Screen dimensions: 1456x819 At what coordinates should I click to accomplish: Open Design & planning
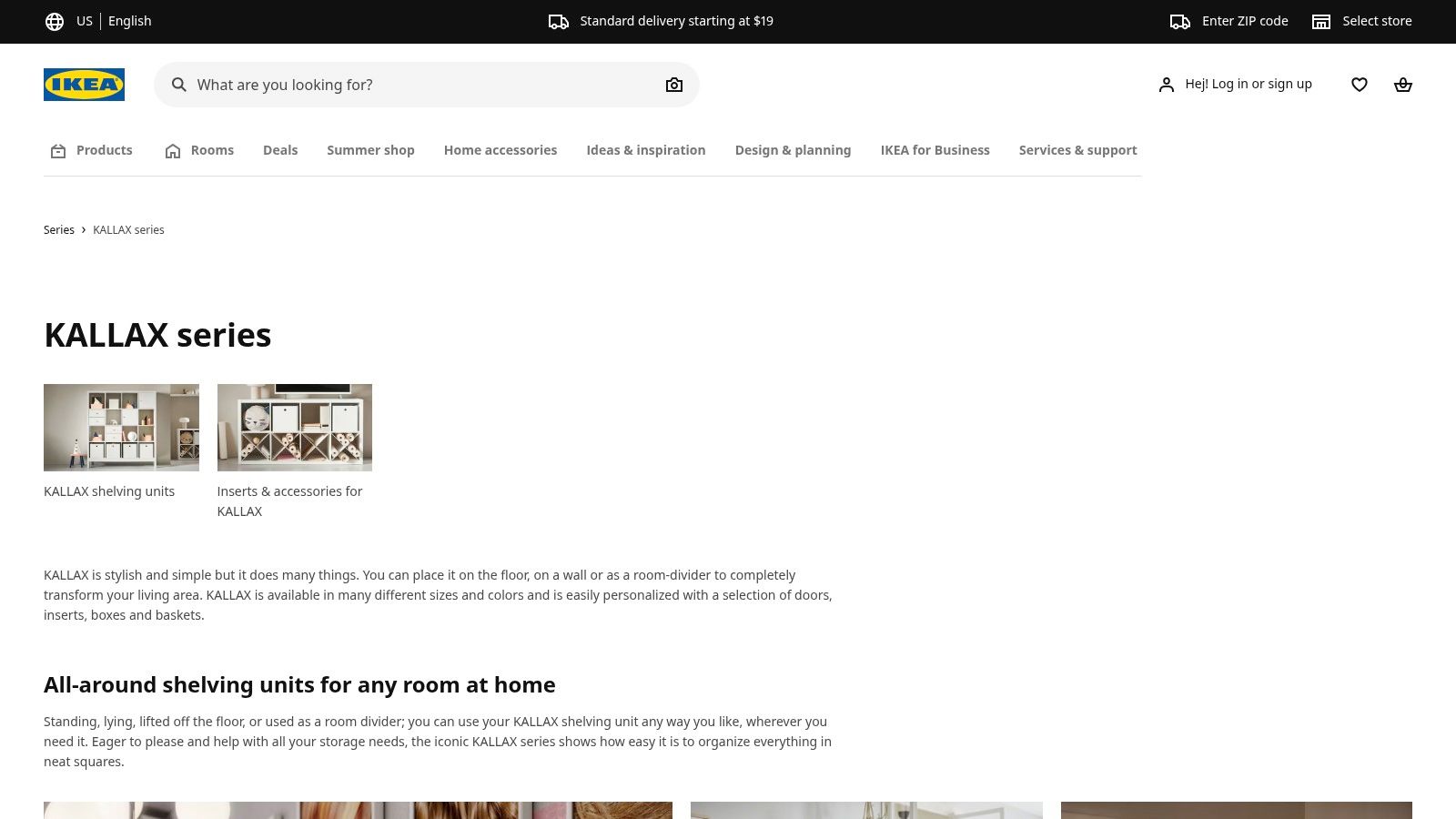pyautogui.click(x=793, y=150)
